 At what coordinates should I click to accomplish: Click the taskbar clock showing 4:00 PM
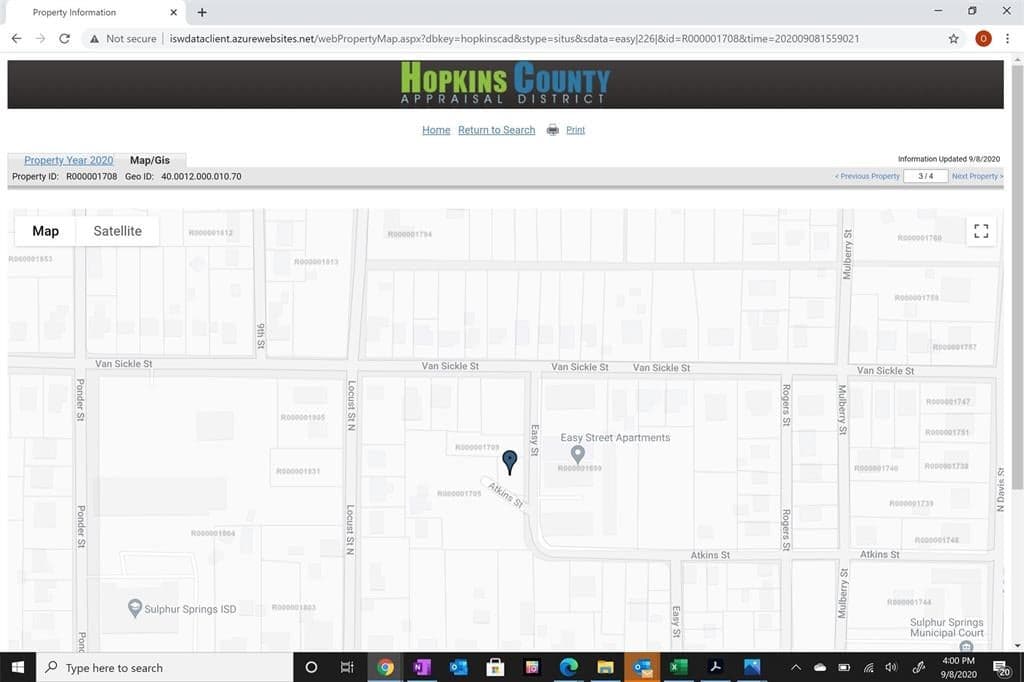click(958, 667)
